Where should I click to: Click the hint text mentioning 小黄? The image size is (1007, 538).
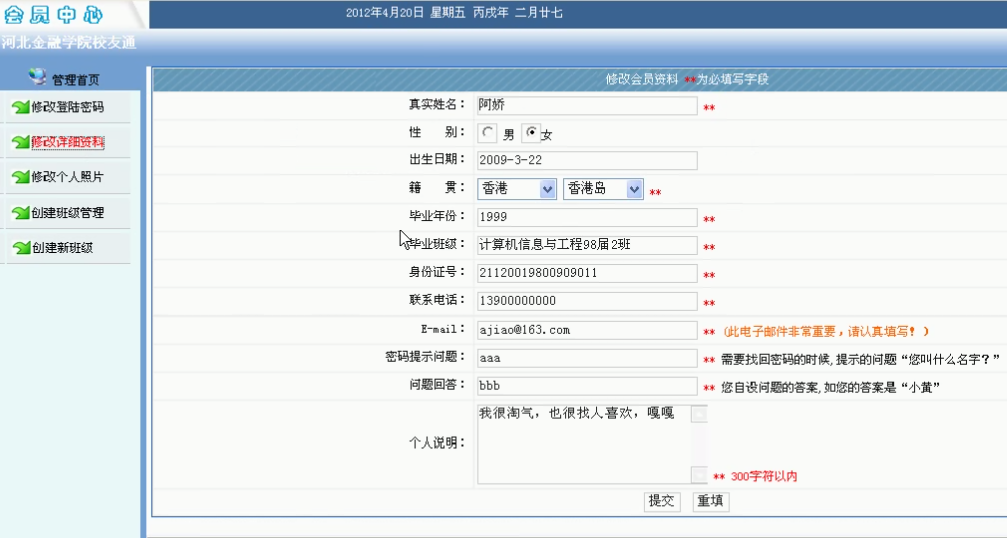click(830, 388)
